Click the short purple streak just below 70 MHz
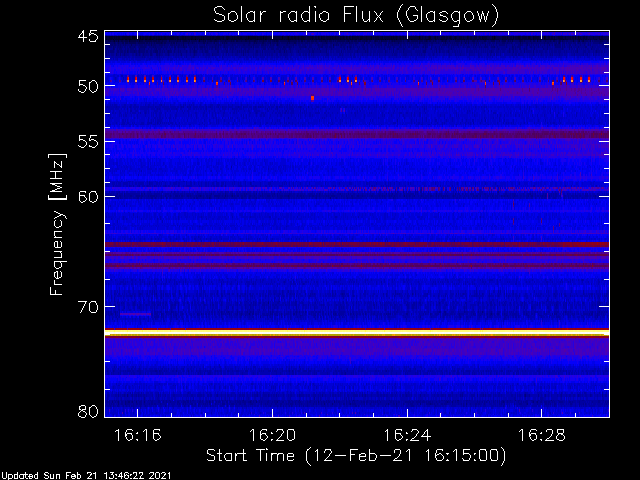Screen dimensions: 640x480 point(136,314)
